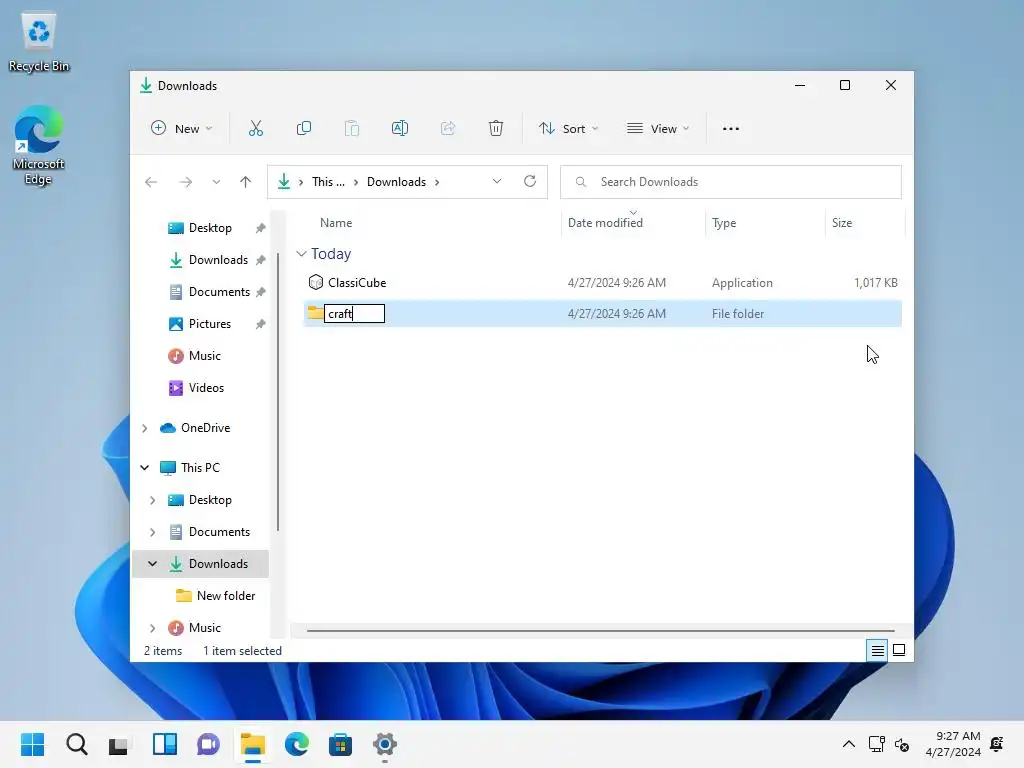Click Downloads breadcrumb in address bar

coord(396,182)
